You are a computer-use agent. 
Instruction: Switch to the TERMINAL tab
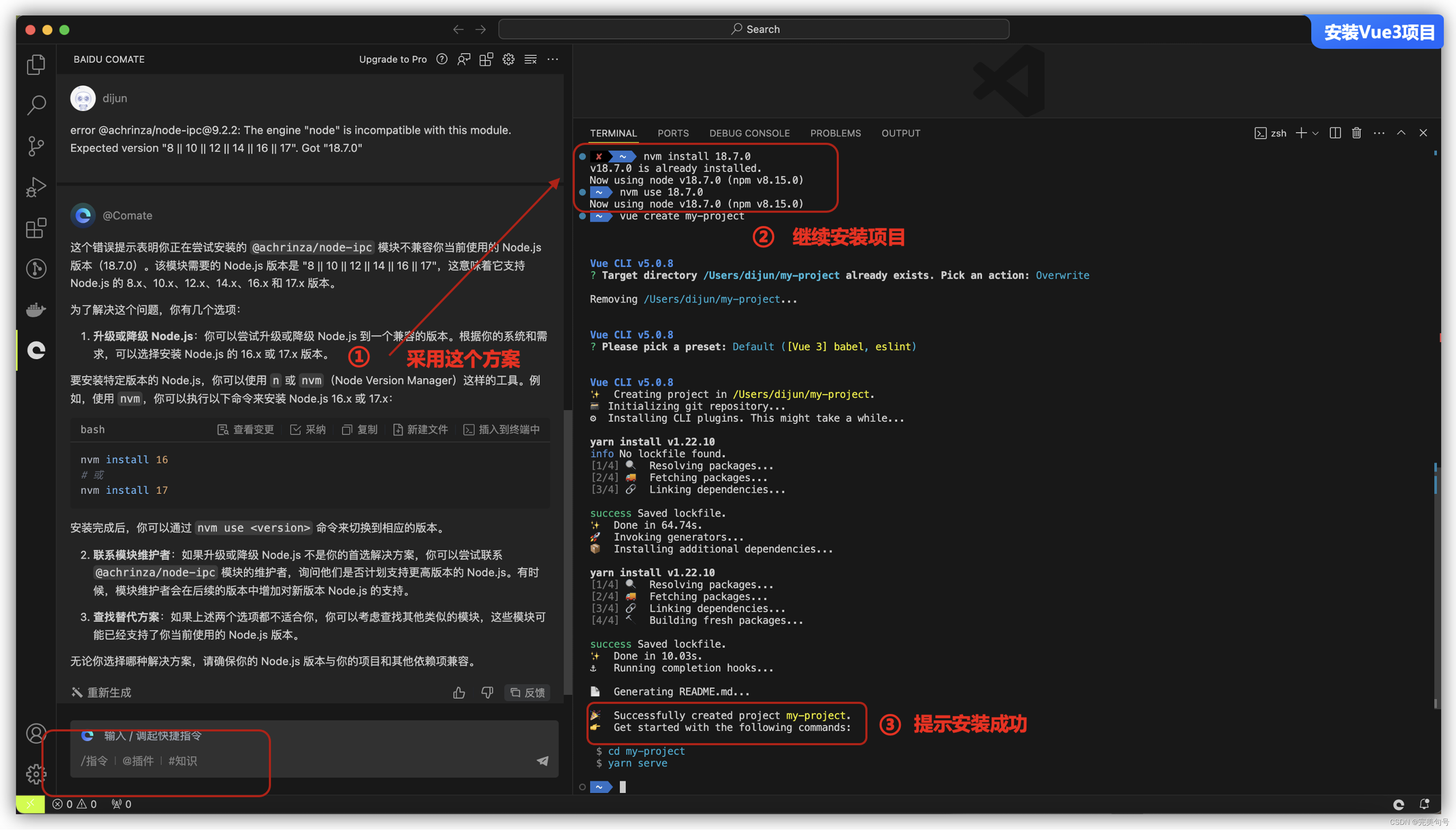tap(613, 133)
